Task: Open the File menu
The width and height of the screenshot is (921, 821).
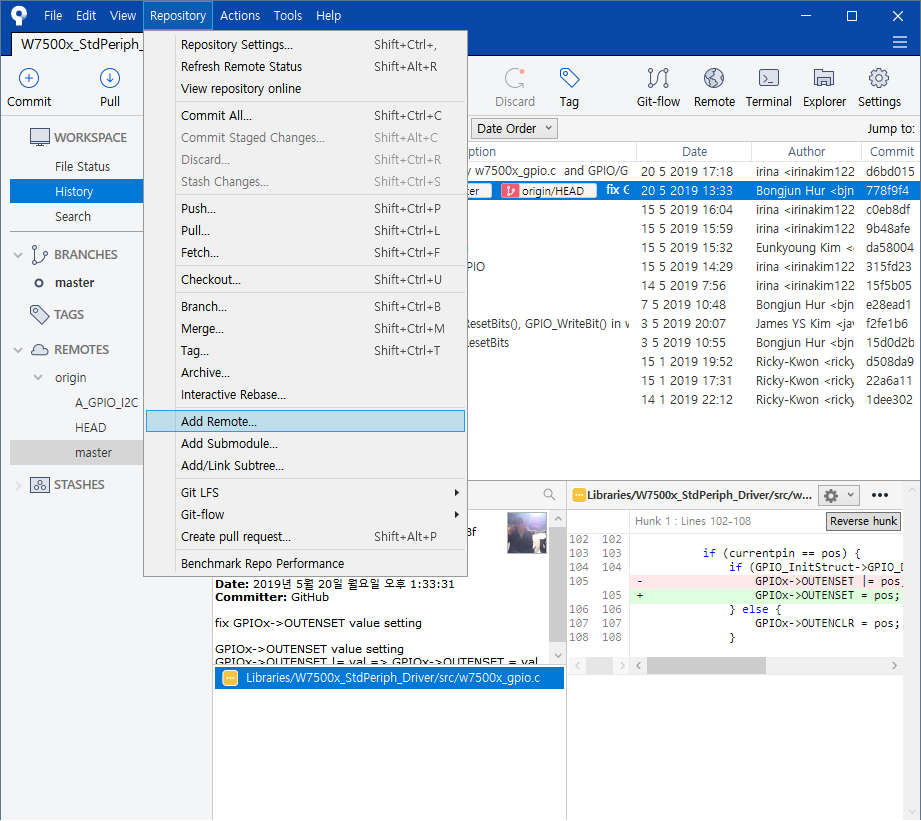Action: 53,16
